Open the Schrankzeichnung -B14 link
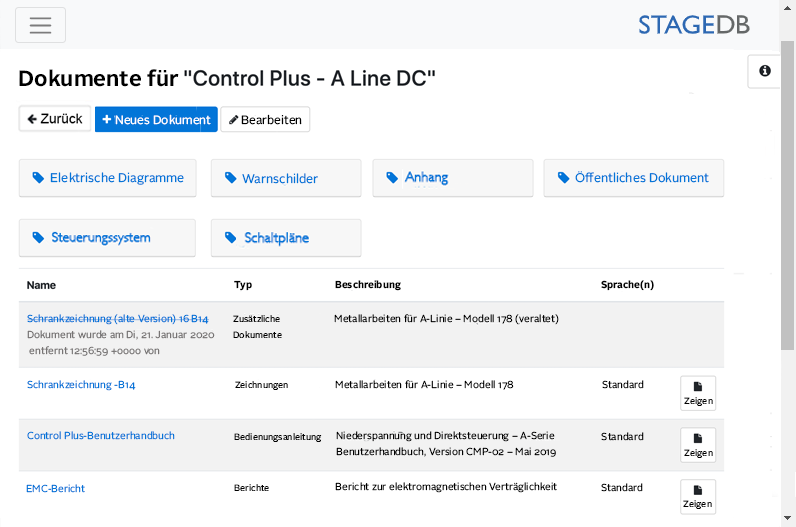796x527 pixels. (x=81, y=384)
